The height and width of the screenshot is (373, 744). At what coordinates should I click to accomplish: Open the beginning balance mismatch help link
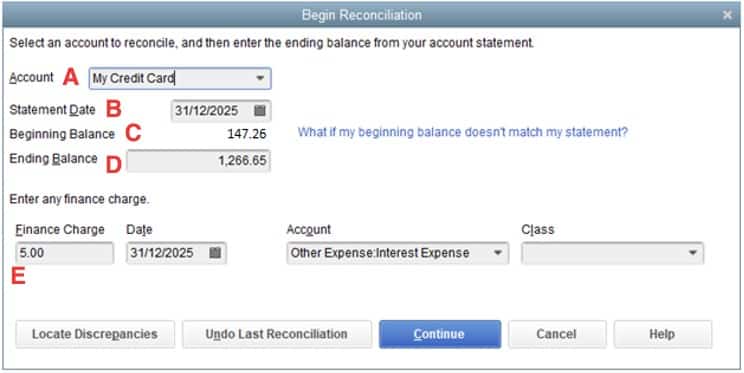[463, 132]
